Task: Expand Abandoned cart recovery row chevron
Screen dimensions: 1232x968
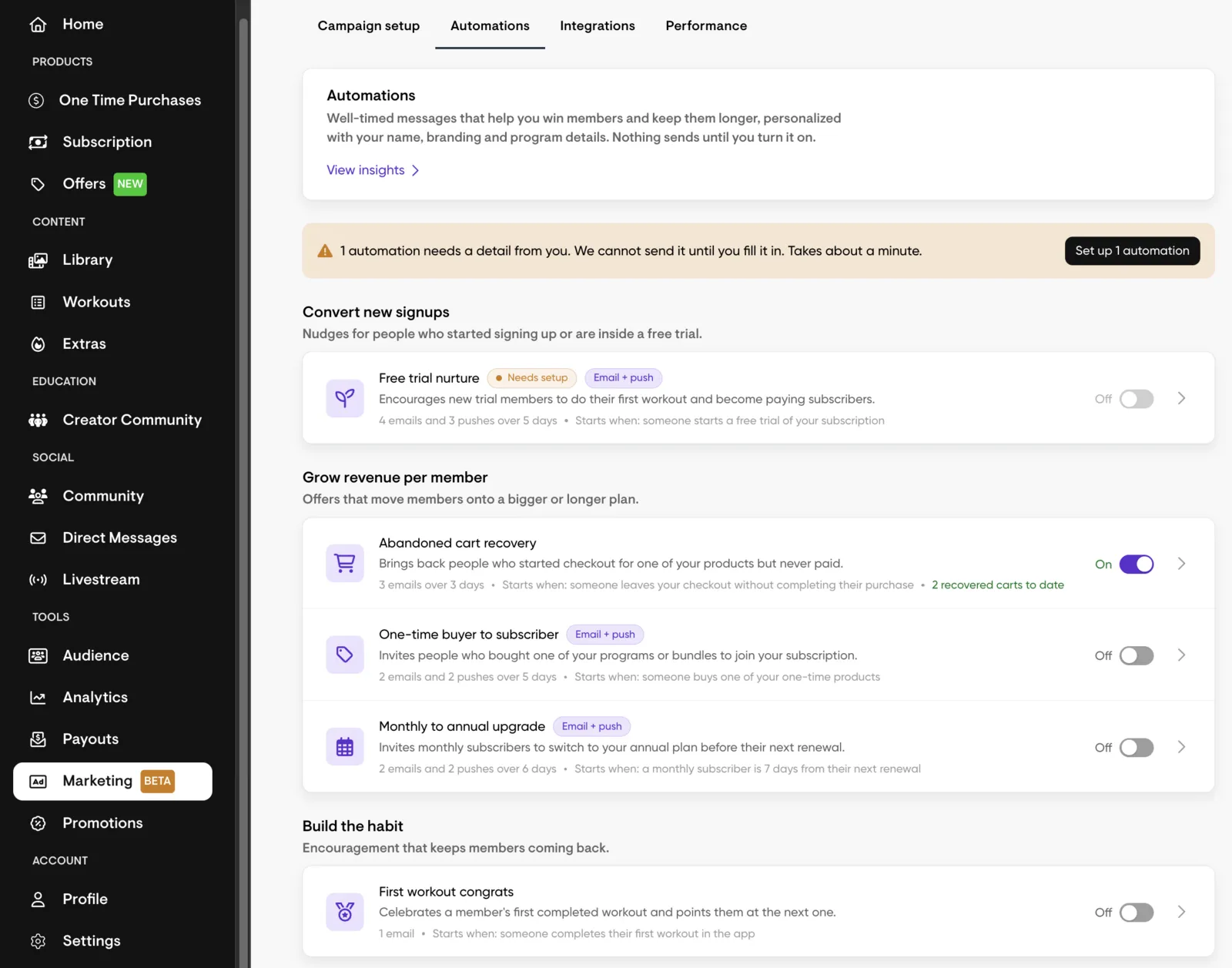Action: (x=1182, y=564)
